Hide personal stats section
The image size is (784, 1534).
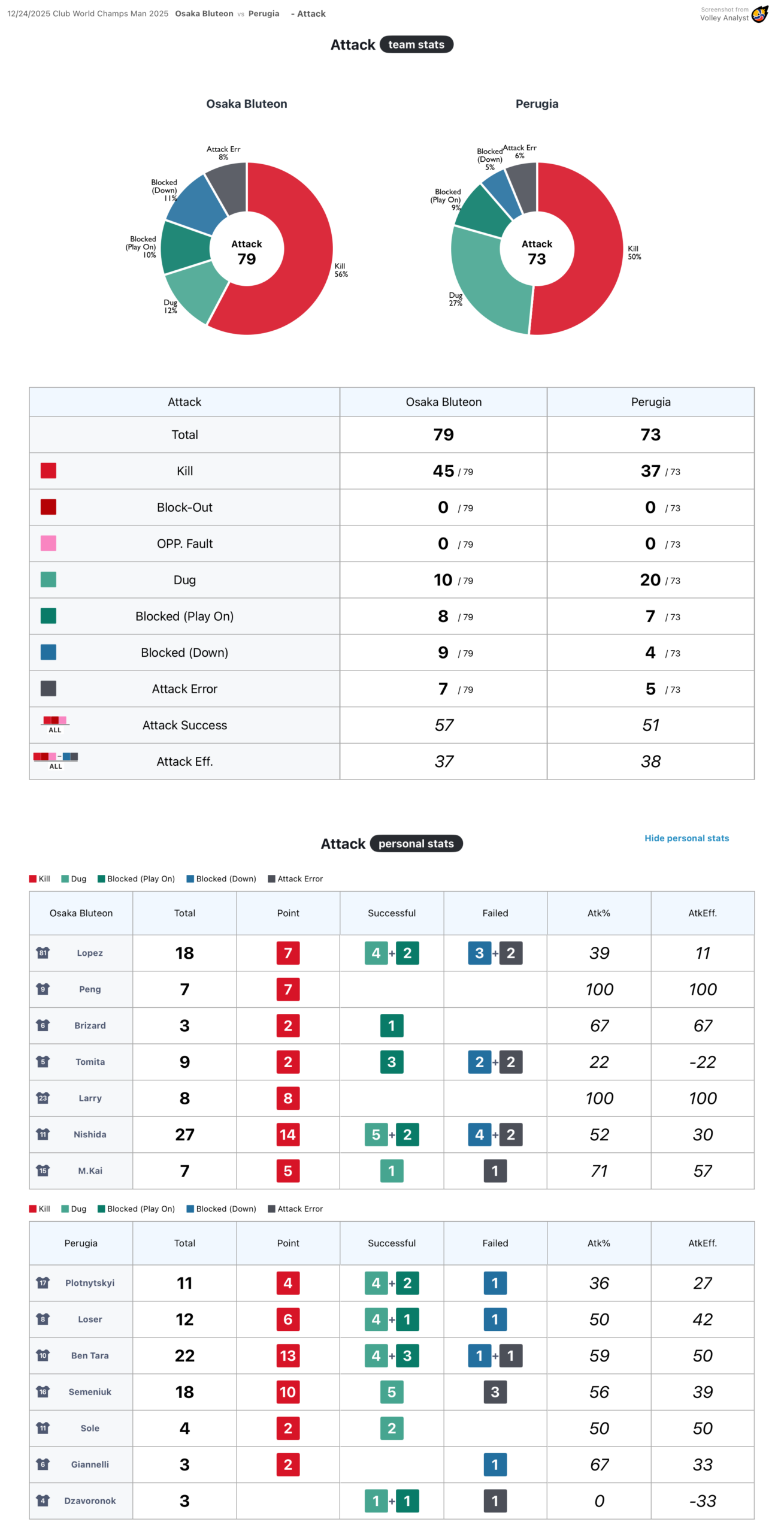(686, 838)
